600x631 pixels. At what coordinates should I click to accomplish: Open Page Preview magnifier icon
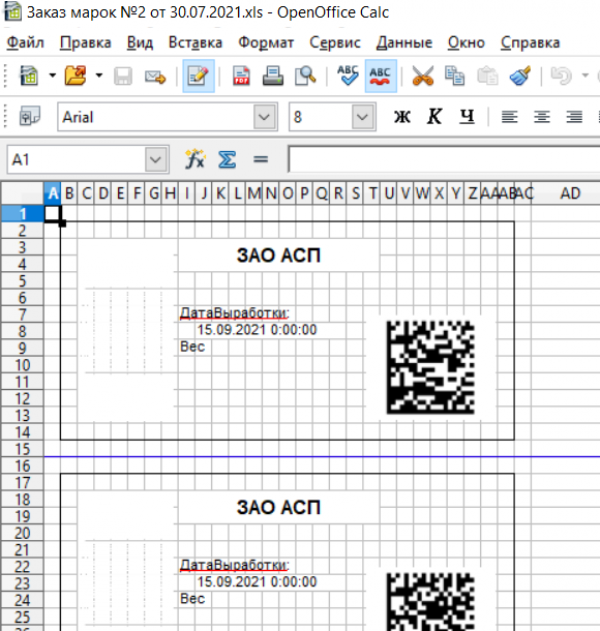(x=305, y=76)
